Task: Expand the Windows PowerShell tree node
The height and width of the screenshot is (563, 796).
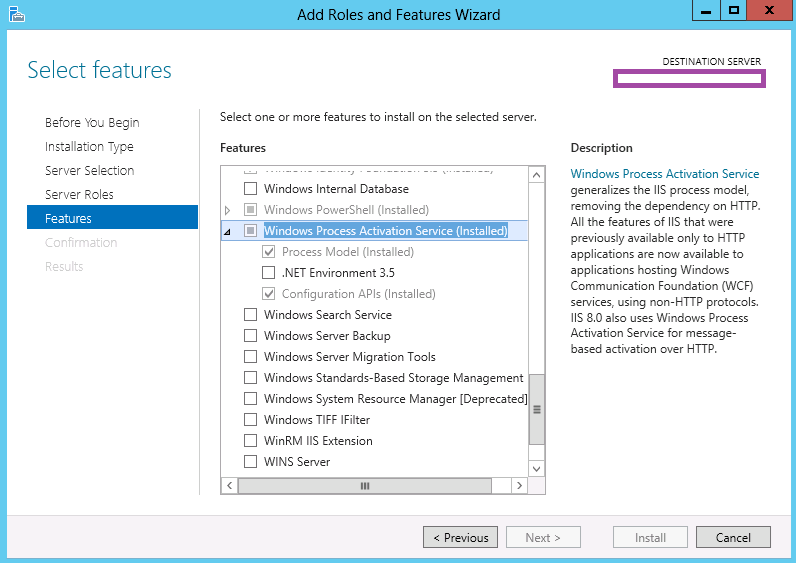Action: point(227,210)
